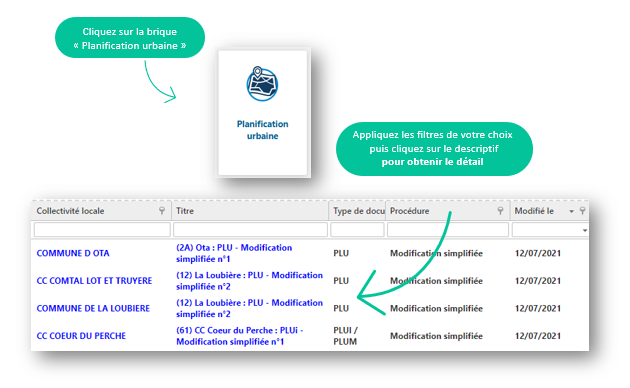Image resolution: width=630 pixels, height=388 pixels.
Task: Open CC COEUR DU PERCHE link
Action: tap(81, 336)
